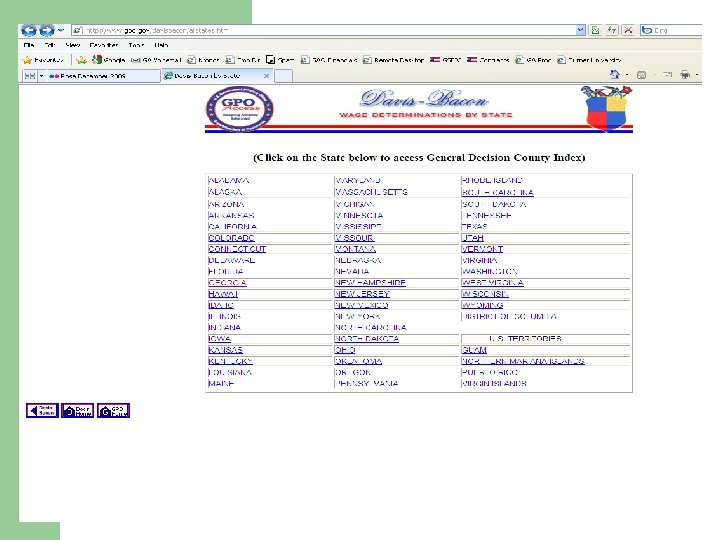Select the HAWAII link
Viewport: 720px width, 540px height.
click(223, 294)
